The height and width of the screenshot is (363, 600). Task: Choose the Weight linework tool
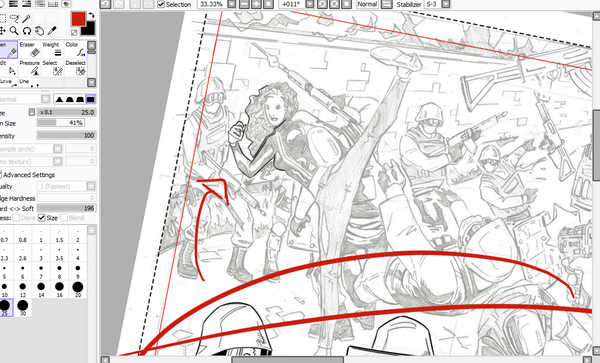[52, 50]
